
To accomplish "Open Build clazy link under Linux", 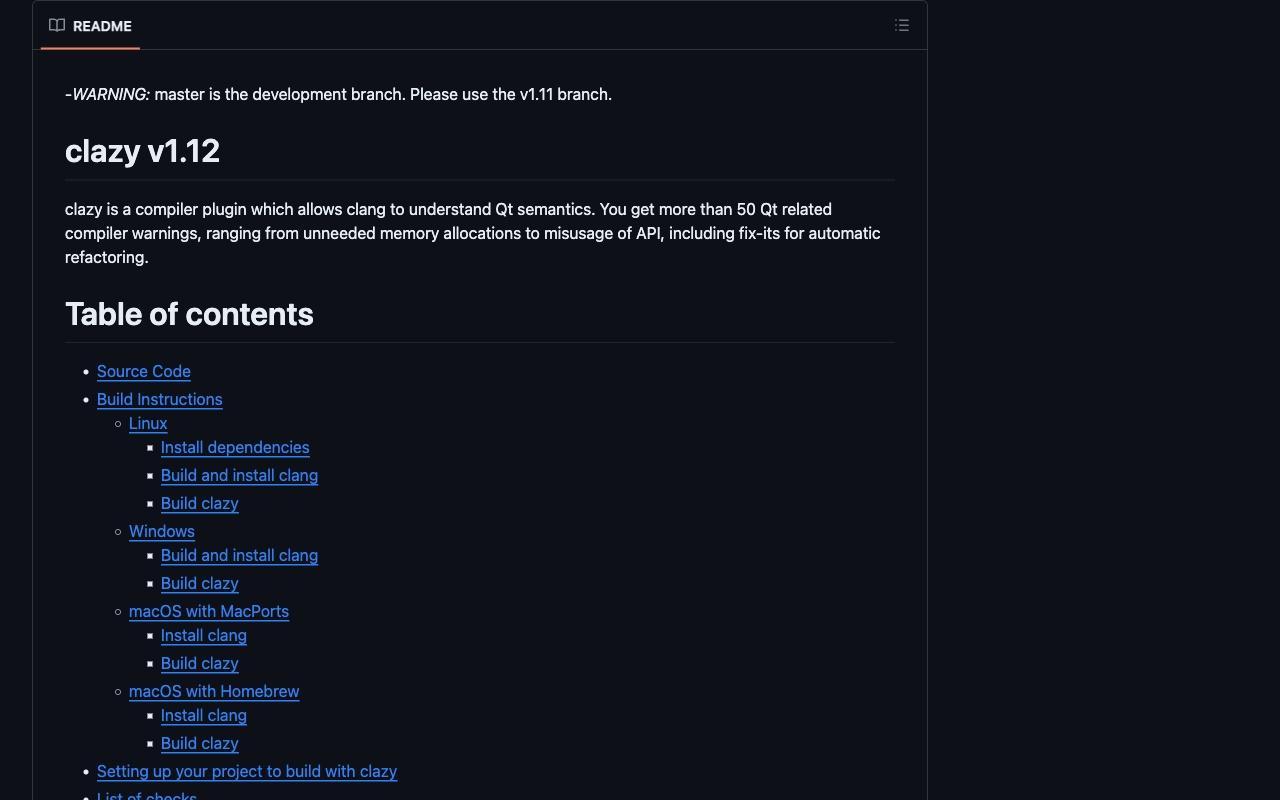I will [200, 503].
